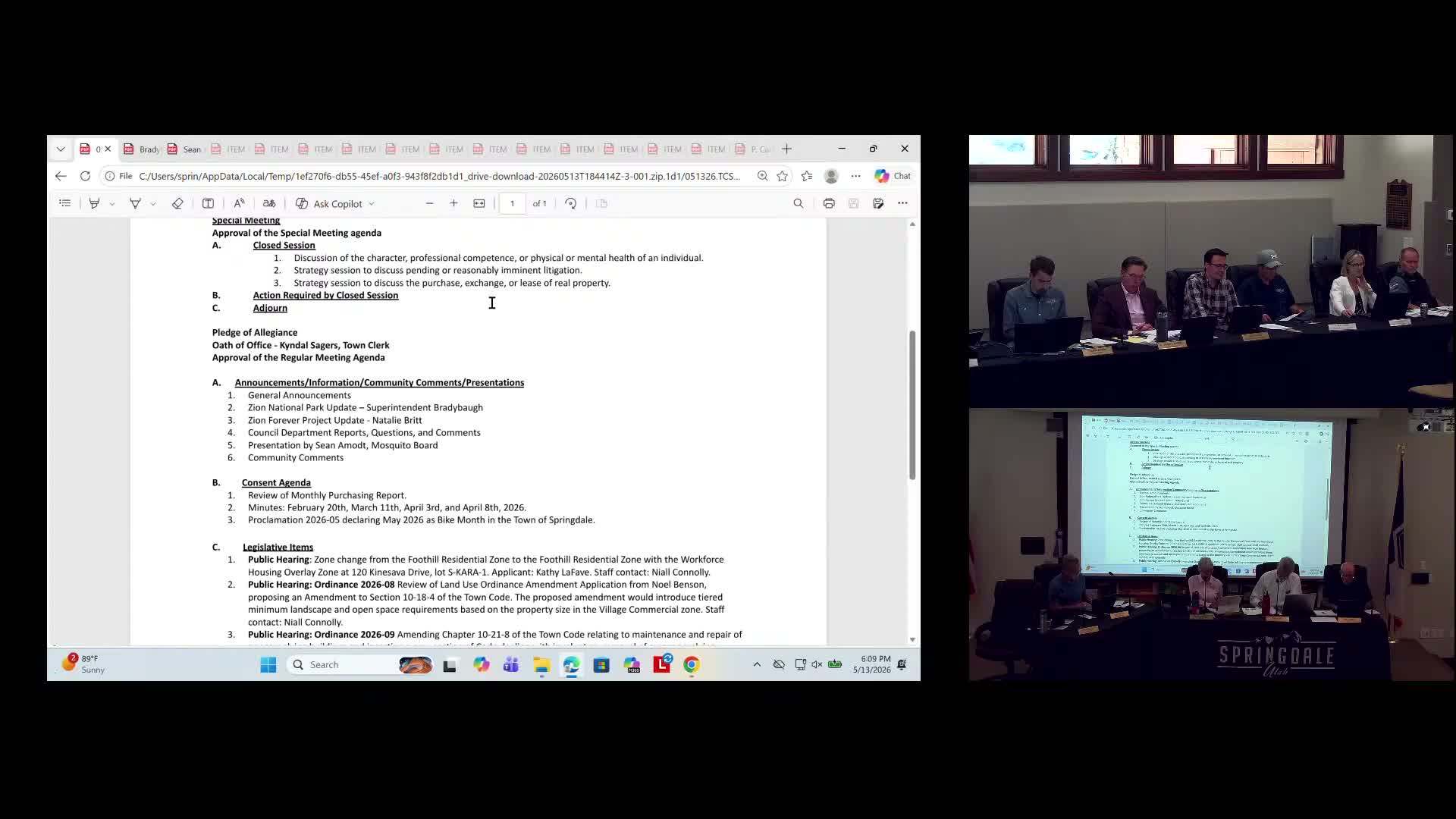Click the PDF scrollbar up arrow
This screenshot has height=819, width=1456.
coord(912,224)
